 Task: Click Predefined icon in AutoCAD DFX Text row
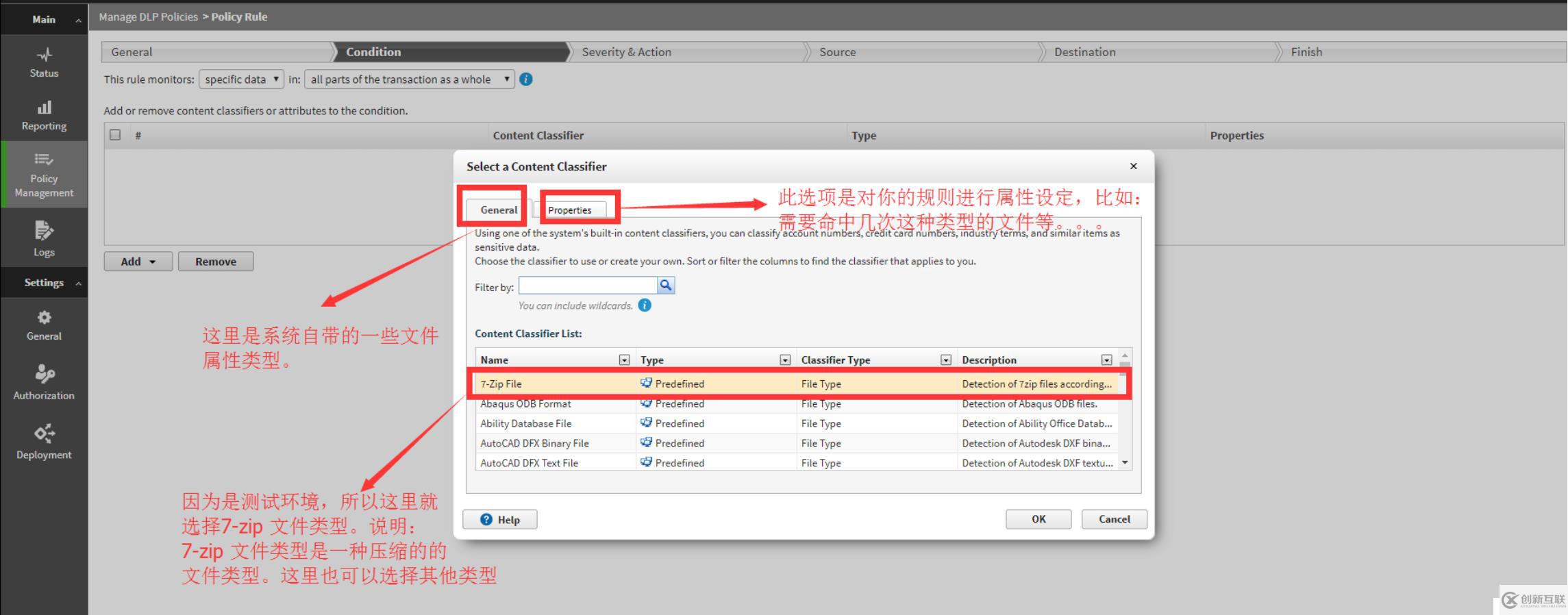tap(646, 463)
